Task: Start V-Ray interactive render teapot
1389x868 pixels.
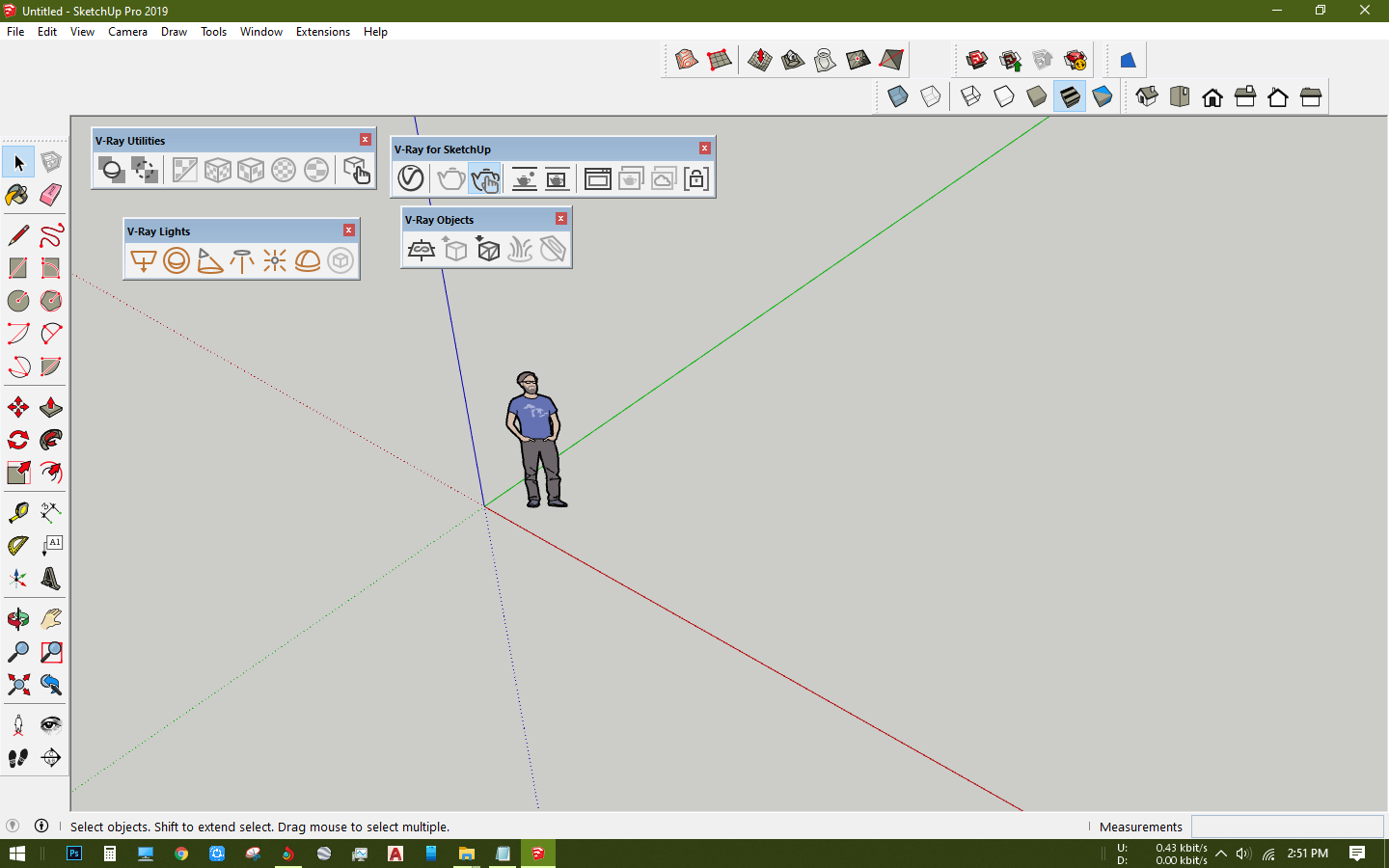Action: click(484, 178)
